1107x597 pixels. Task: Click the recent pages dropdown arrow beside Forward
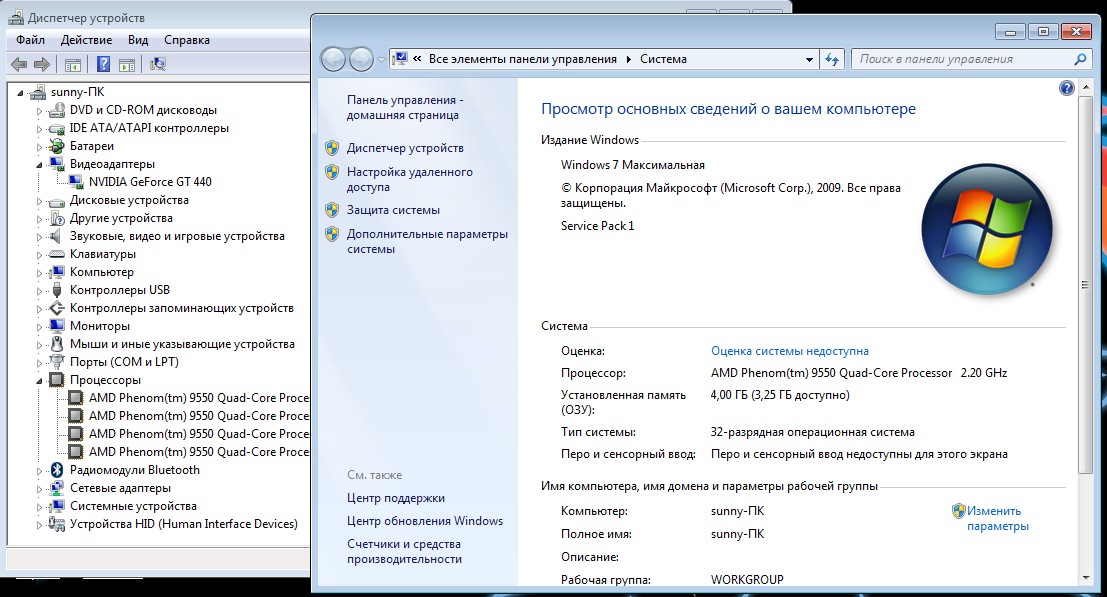click(381, 60)
